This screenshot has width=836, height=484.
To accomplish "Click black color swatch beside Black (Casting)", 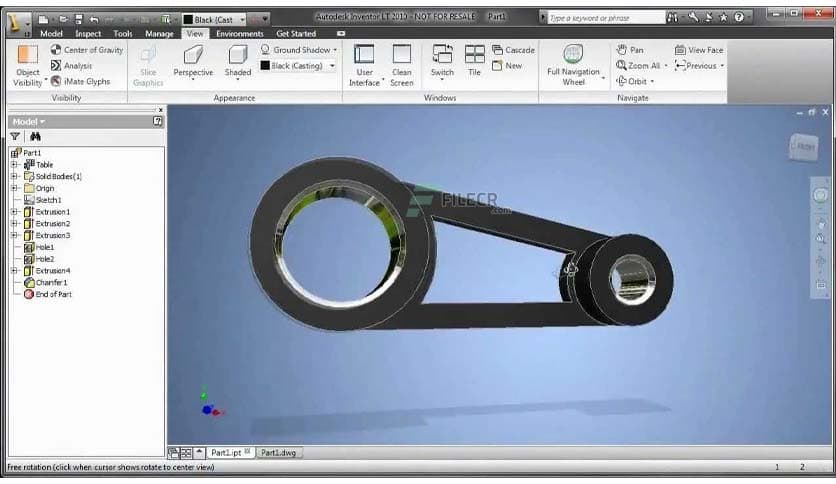I will [x=265, y=66].
